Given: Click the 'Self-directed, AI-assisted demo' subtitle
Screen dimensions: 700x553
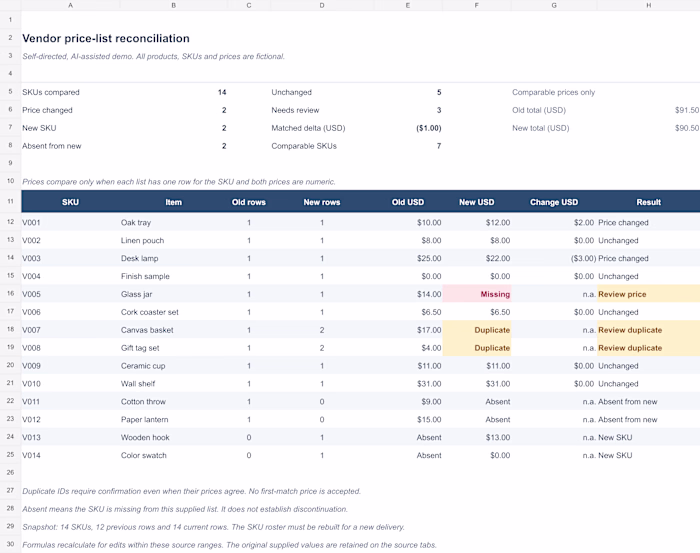Looking at the screenshot, I should (154, 56).
